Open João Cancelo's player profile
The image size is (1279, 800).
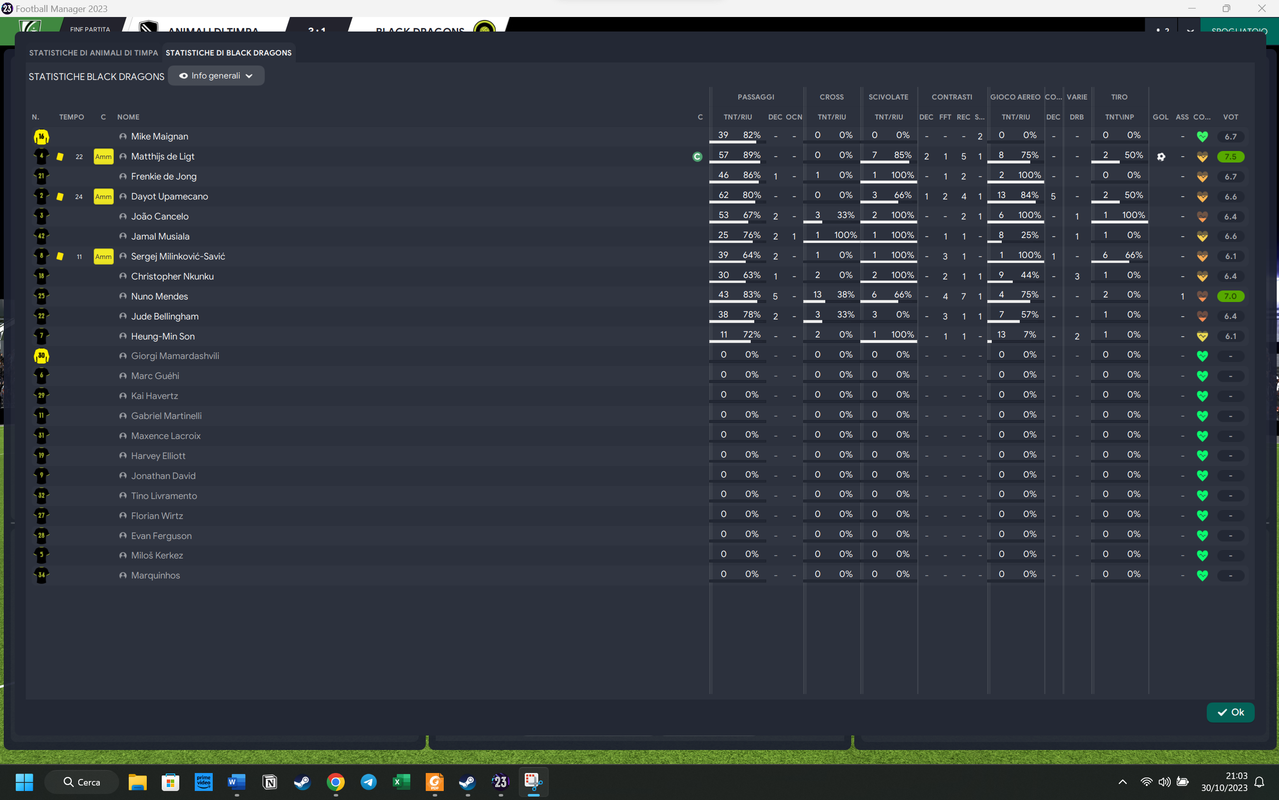pyautogui.click(x=160, y=216)
